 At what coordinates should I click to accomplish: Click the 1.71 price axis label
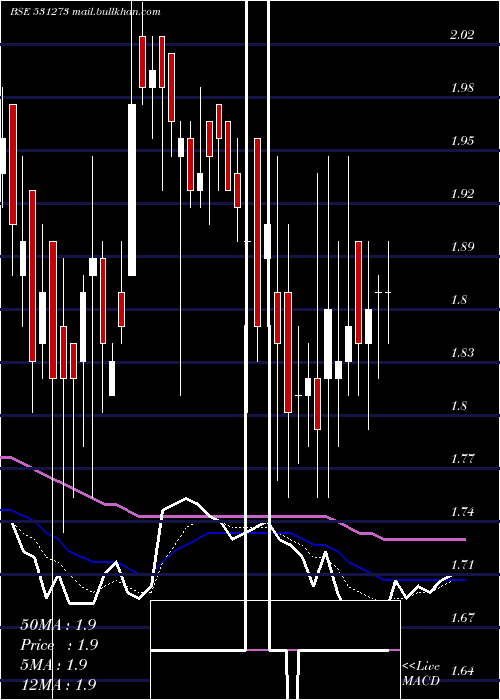[462, 565]
